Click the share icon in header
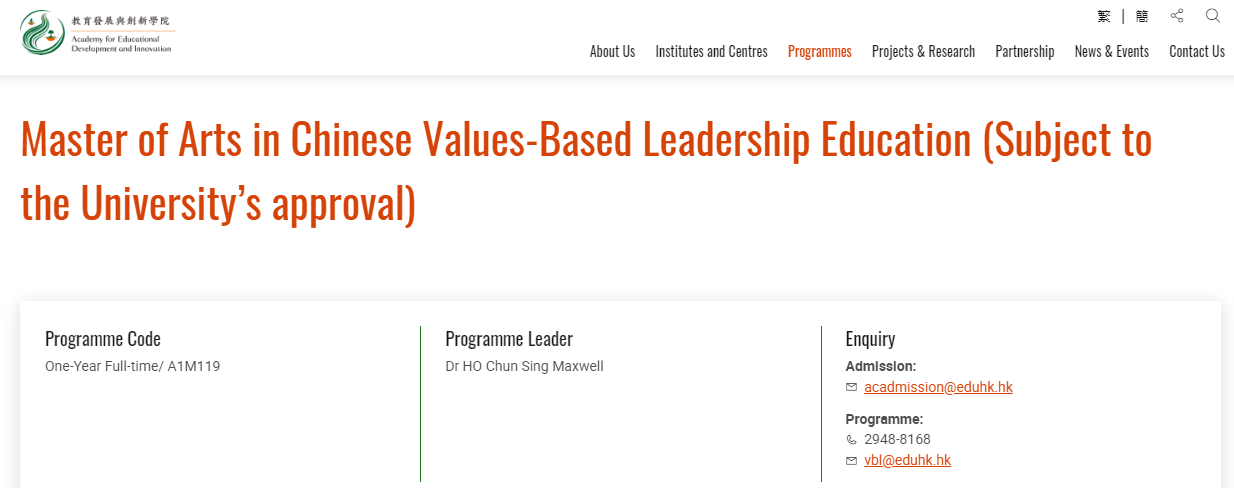This screenshot has width=1234, height=488. [x=1177, y=16]
